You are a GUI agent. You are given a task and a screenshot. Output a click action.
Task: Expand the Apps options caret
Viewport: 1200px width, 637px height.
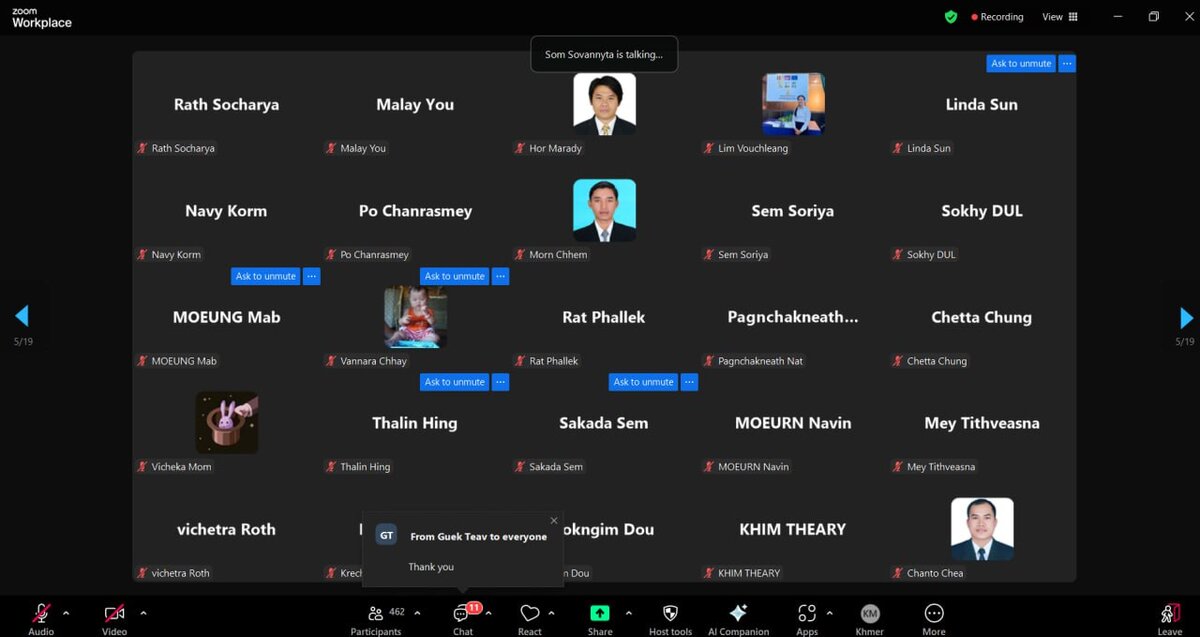click(829, 613)
